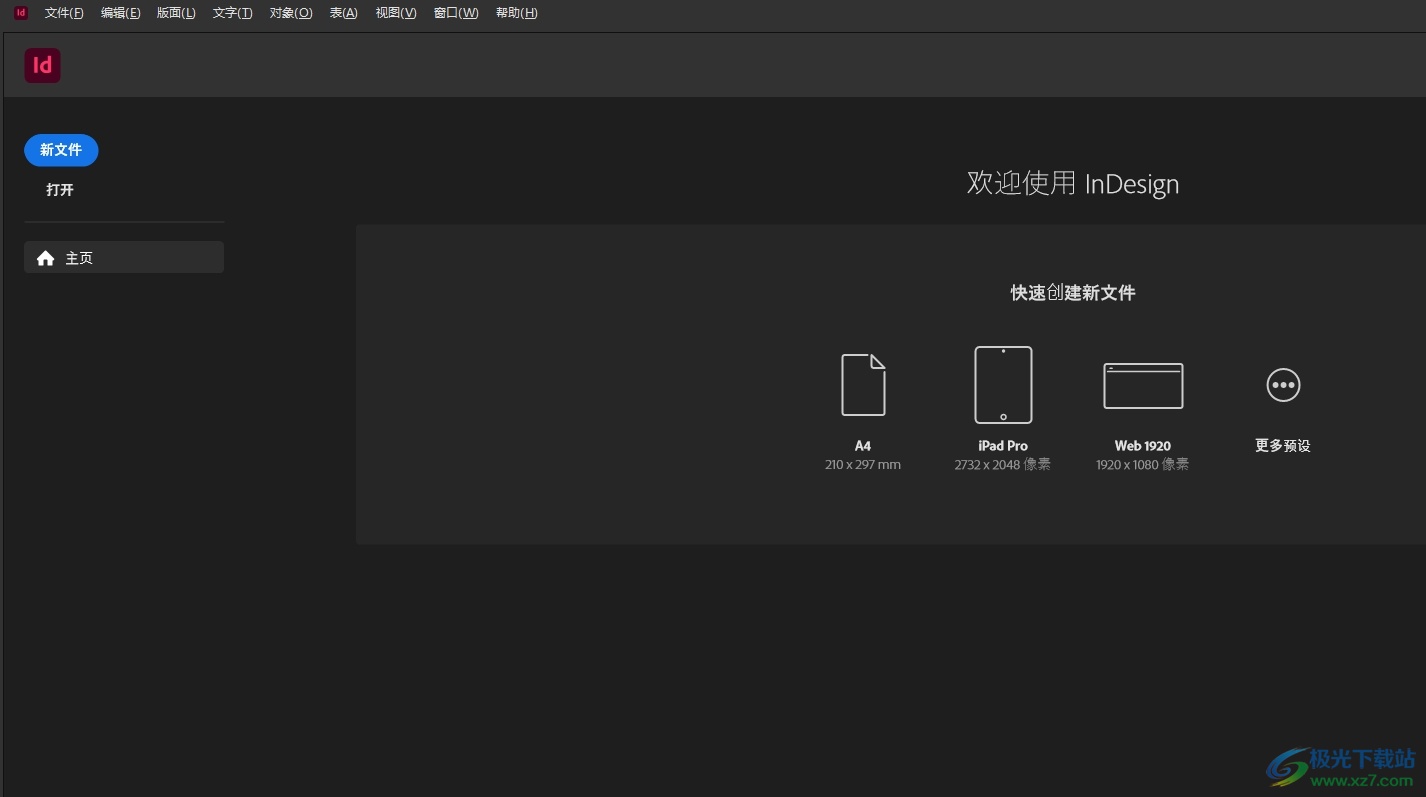1426x797 pixels.
Task: Open the 窗口(W) menu
Action: (x=456, y=13)
